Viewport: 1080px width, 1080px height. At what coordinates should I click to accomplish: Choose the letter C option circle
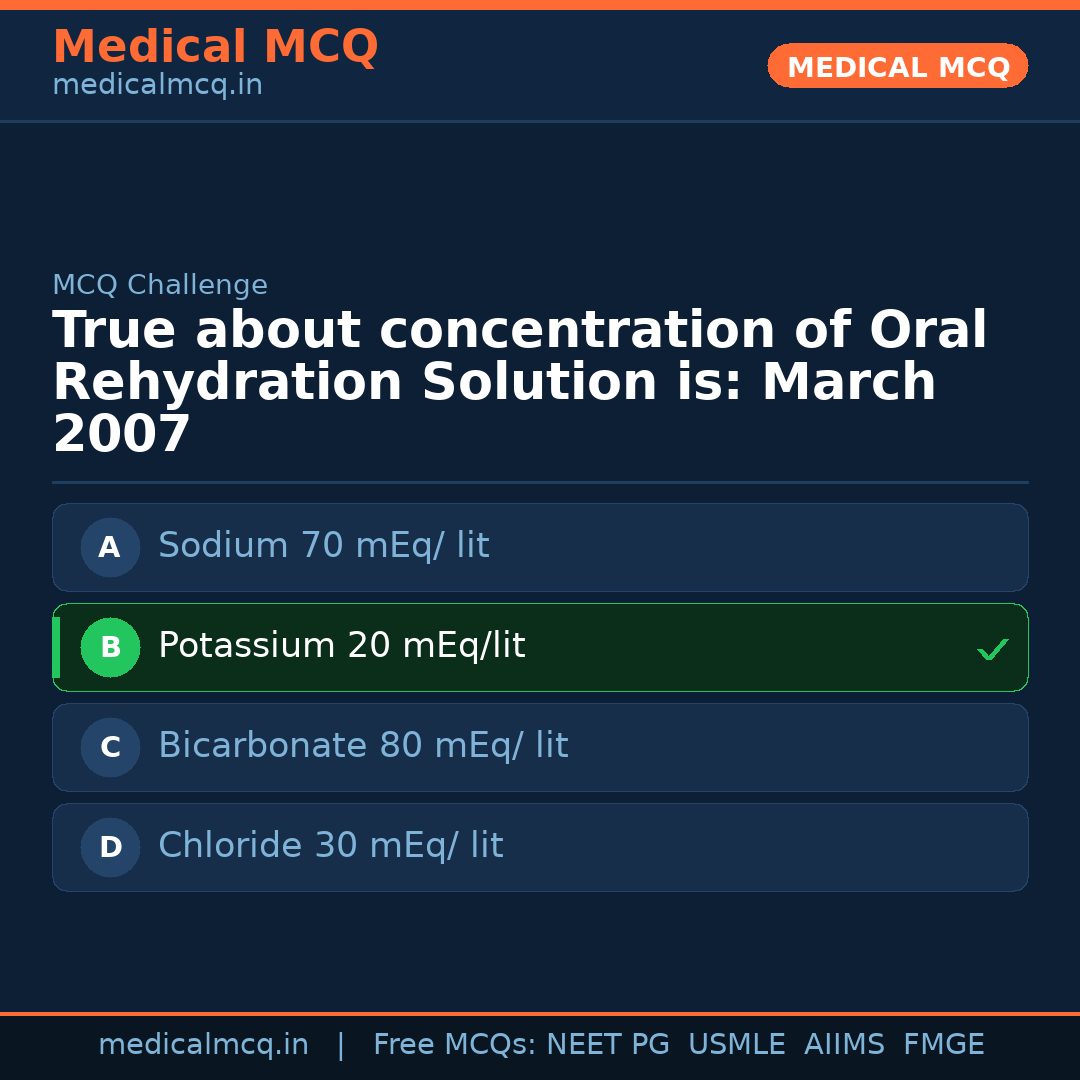point(110,747)
